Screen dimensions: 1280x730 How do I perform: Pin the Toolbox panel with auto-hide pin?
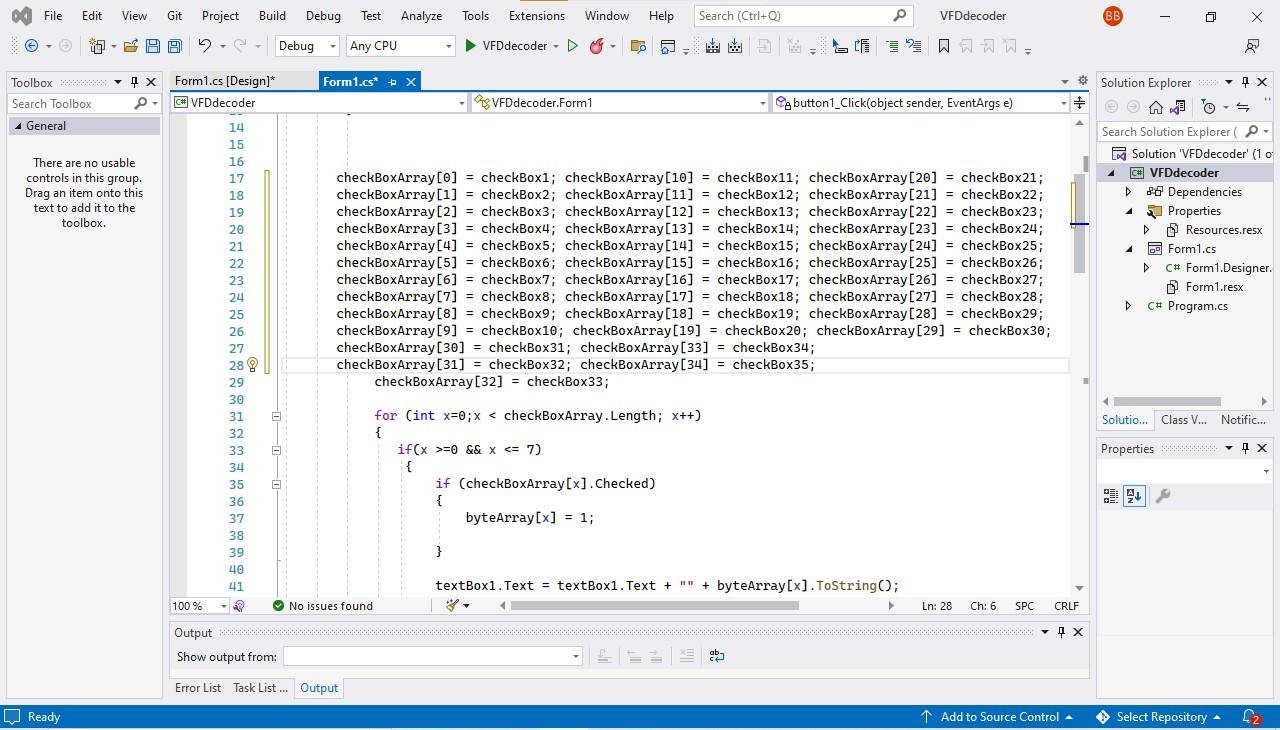pyautogui.click(x=134, y=82)
